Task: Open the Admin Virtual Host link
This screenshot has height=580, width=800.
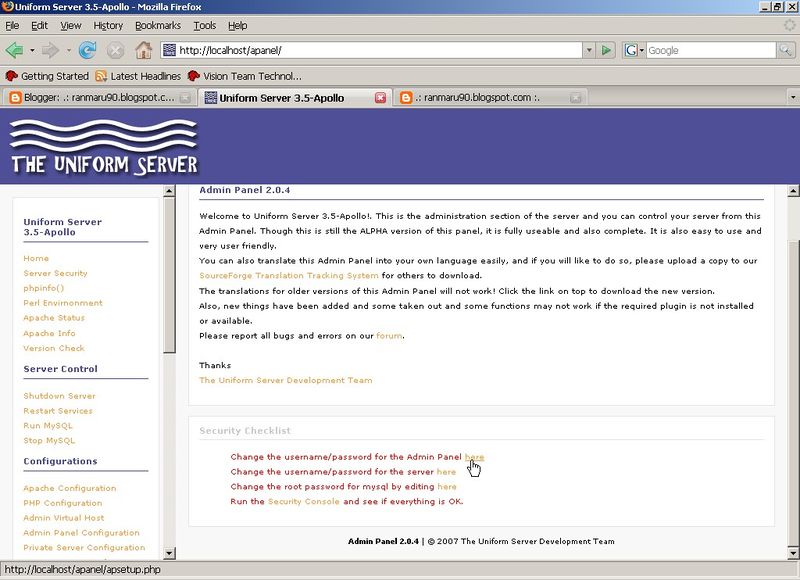Action: (x=63, y=517)
